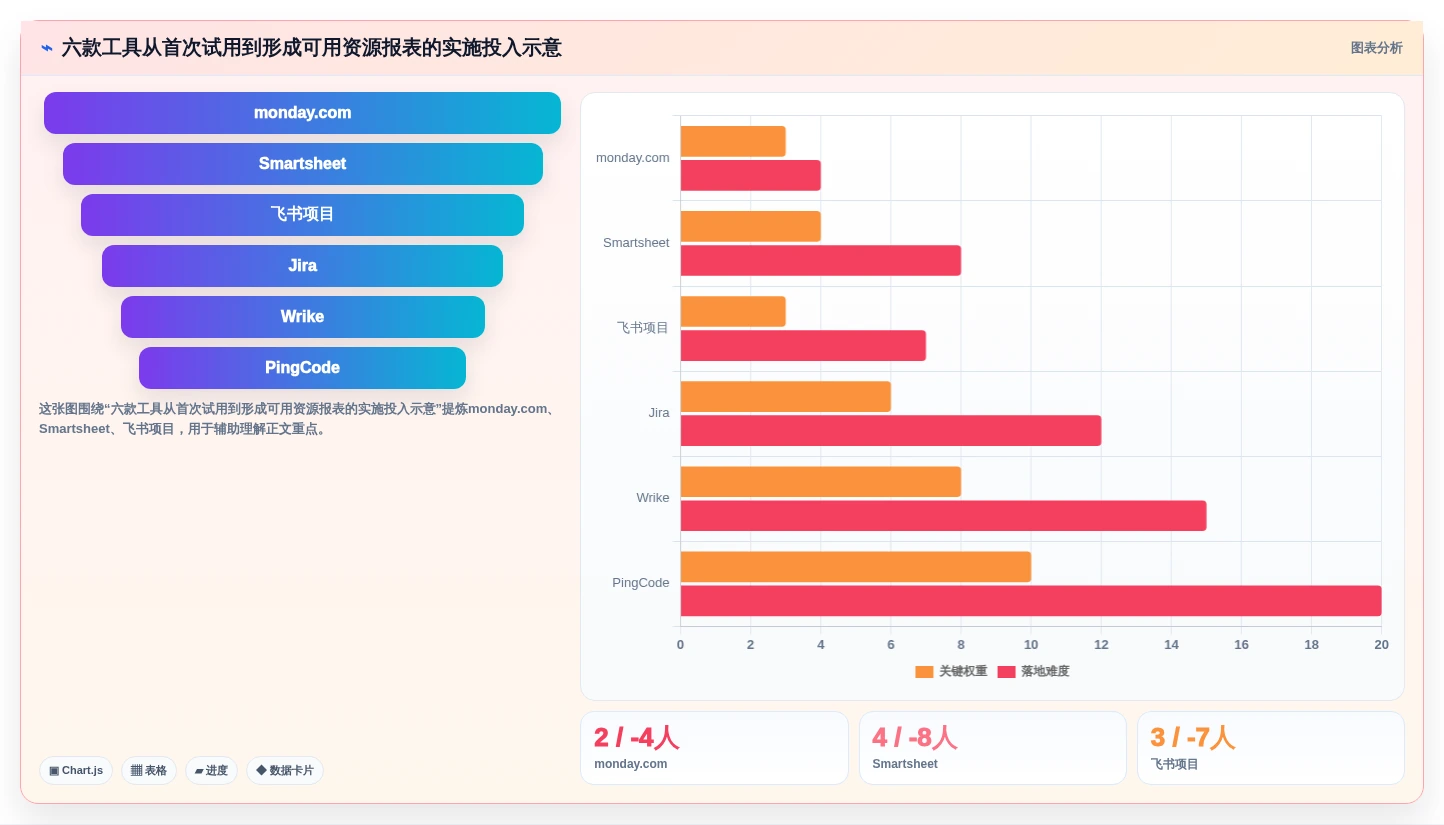This screenshot has height=825, width=1444.
Task: Click the 进度 tag chip
Action: pyautogui.click(x=211, y=770)
